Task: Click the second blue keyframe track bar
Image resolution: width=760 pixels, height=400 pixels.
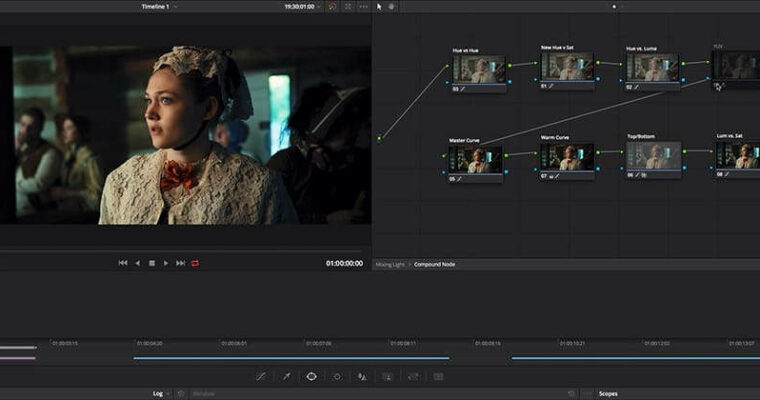Action: point(635,358)
